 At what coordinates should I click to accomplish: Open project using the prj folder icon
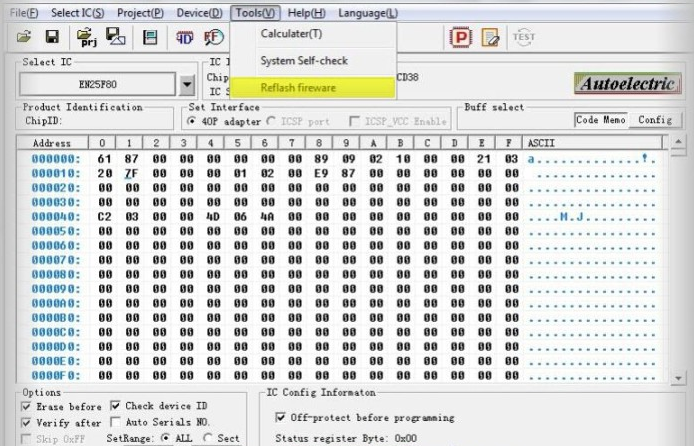[87, 38]
